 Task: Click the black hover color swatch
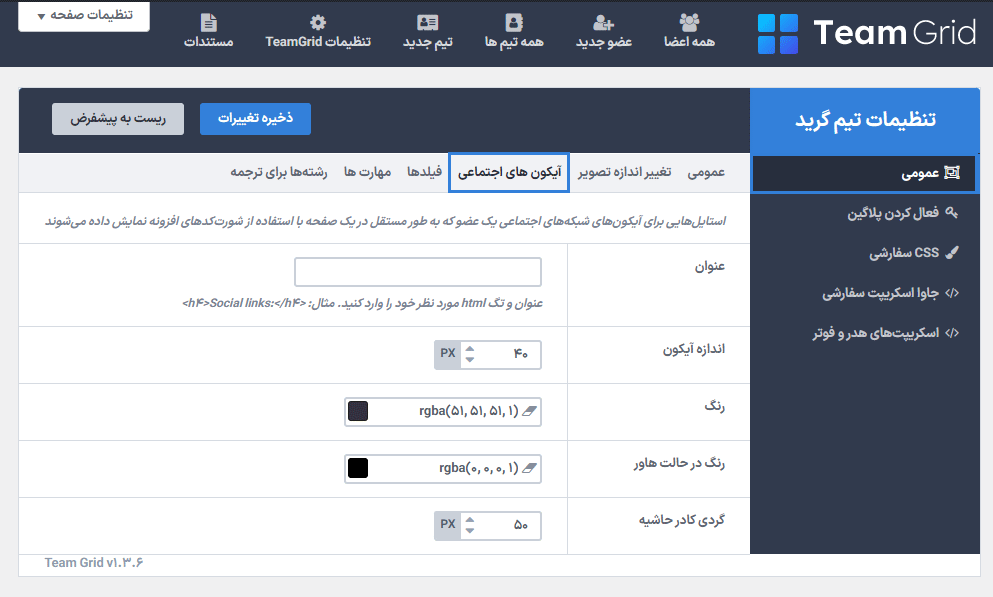click(357, 468)
